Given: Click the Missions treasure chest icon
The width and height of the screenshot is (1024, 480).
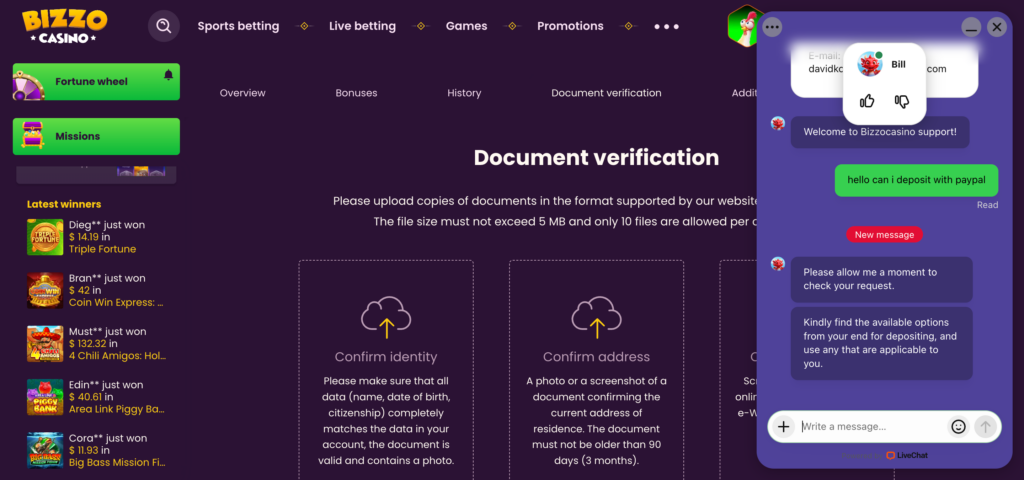Looking at the screenshot, I should (32, 135).
